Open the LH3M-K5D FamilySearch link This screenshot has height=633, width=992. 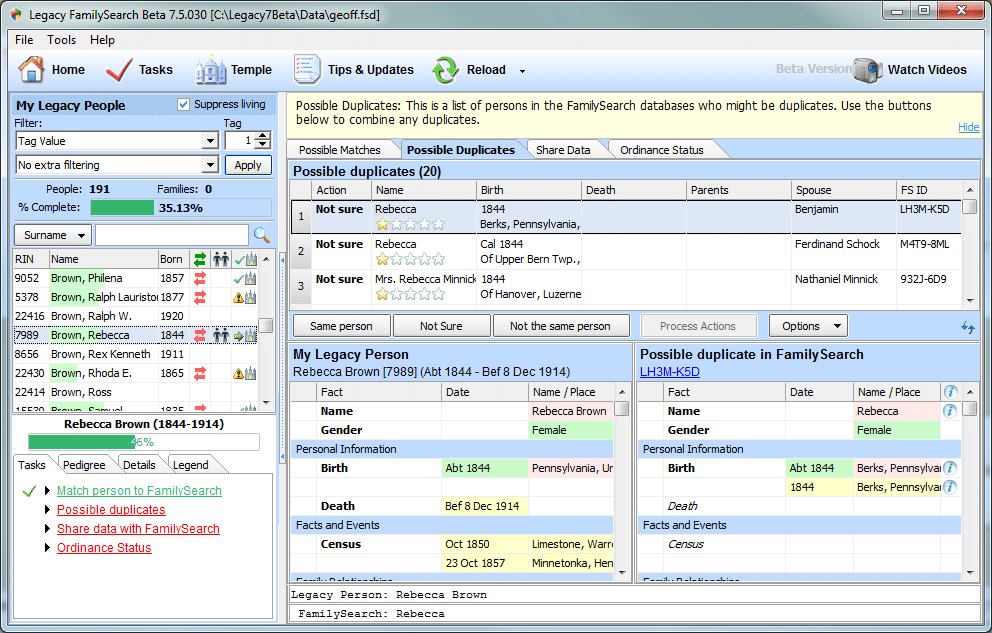[669, 372]
